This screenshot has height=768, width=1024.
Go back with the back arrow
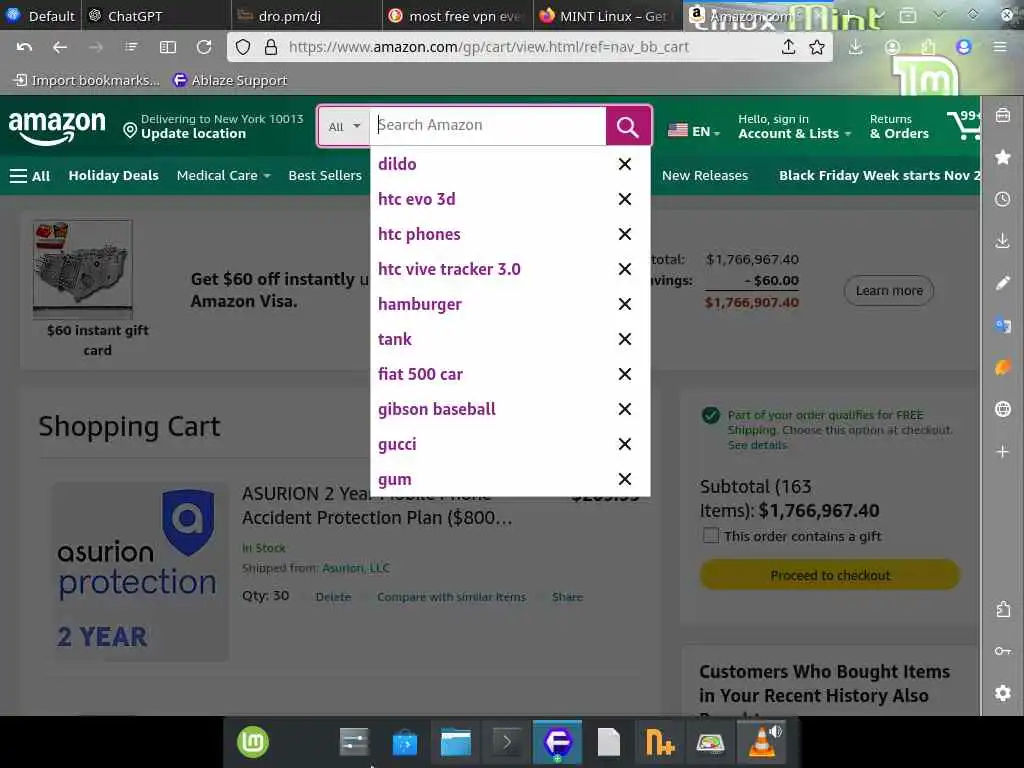coord(59,47)
